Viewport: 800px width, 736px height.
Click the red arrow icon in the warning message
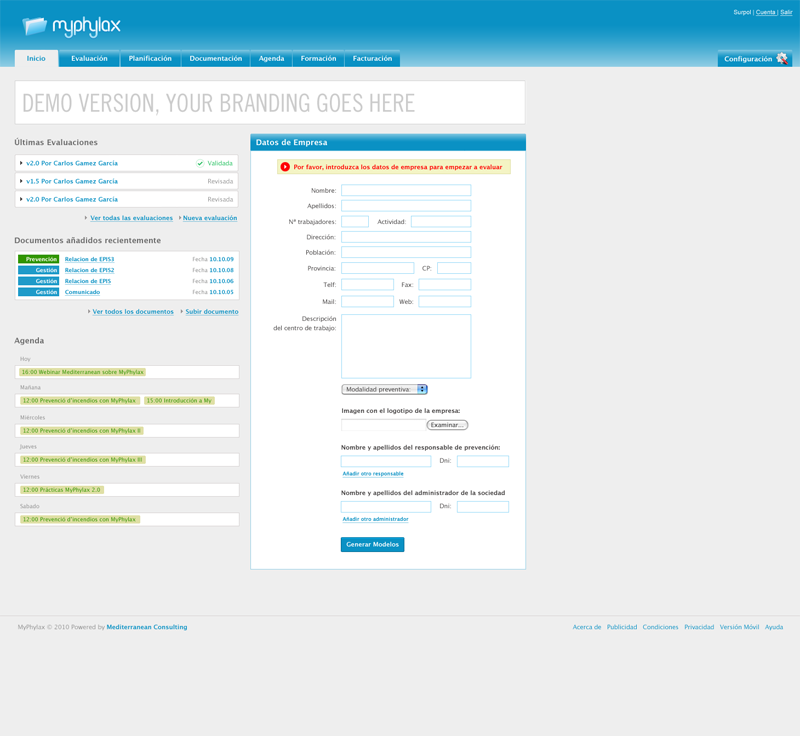click(x=285, y=167)
